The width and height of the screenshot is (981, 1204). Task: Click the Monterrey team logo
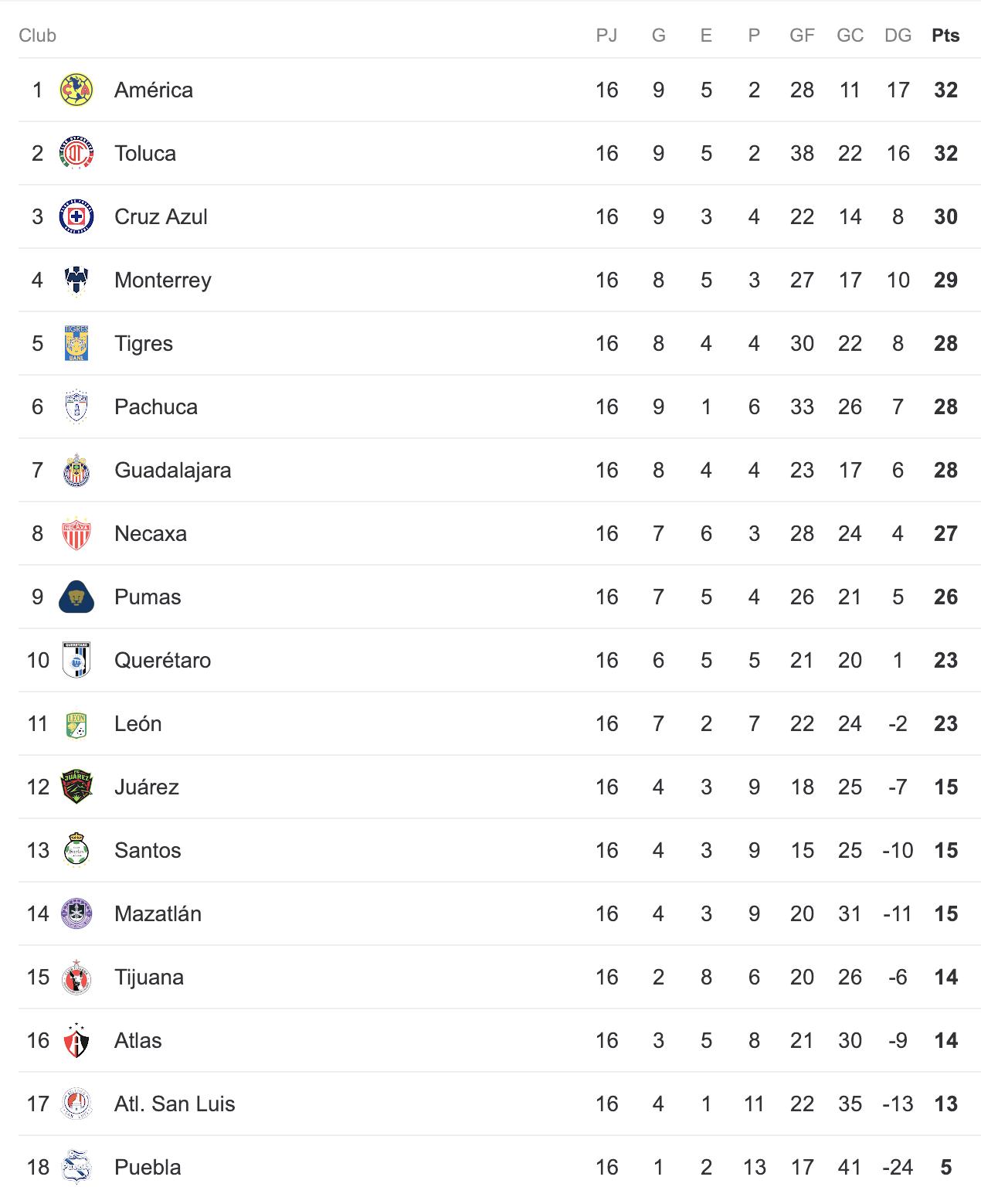[76, 280]
